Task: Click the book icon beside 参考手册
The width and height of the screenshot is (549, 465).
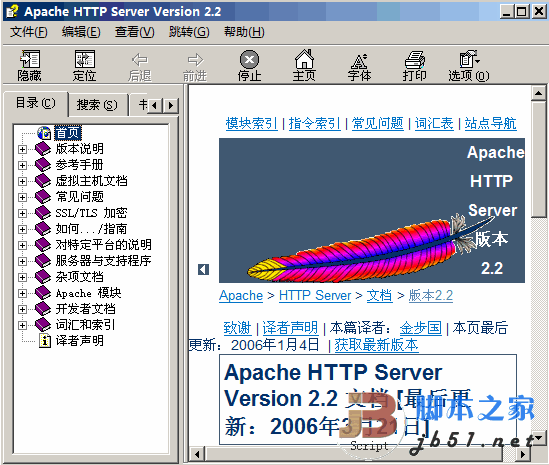Action: tap(43, 165)
